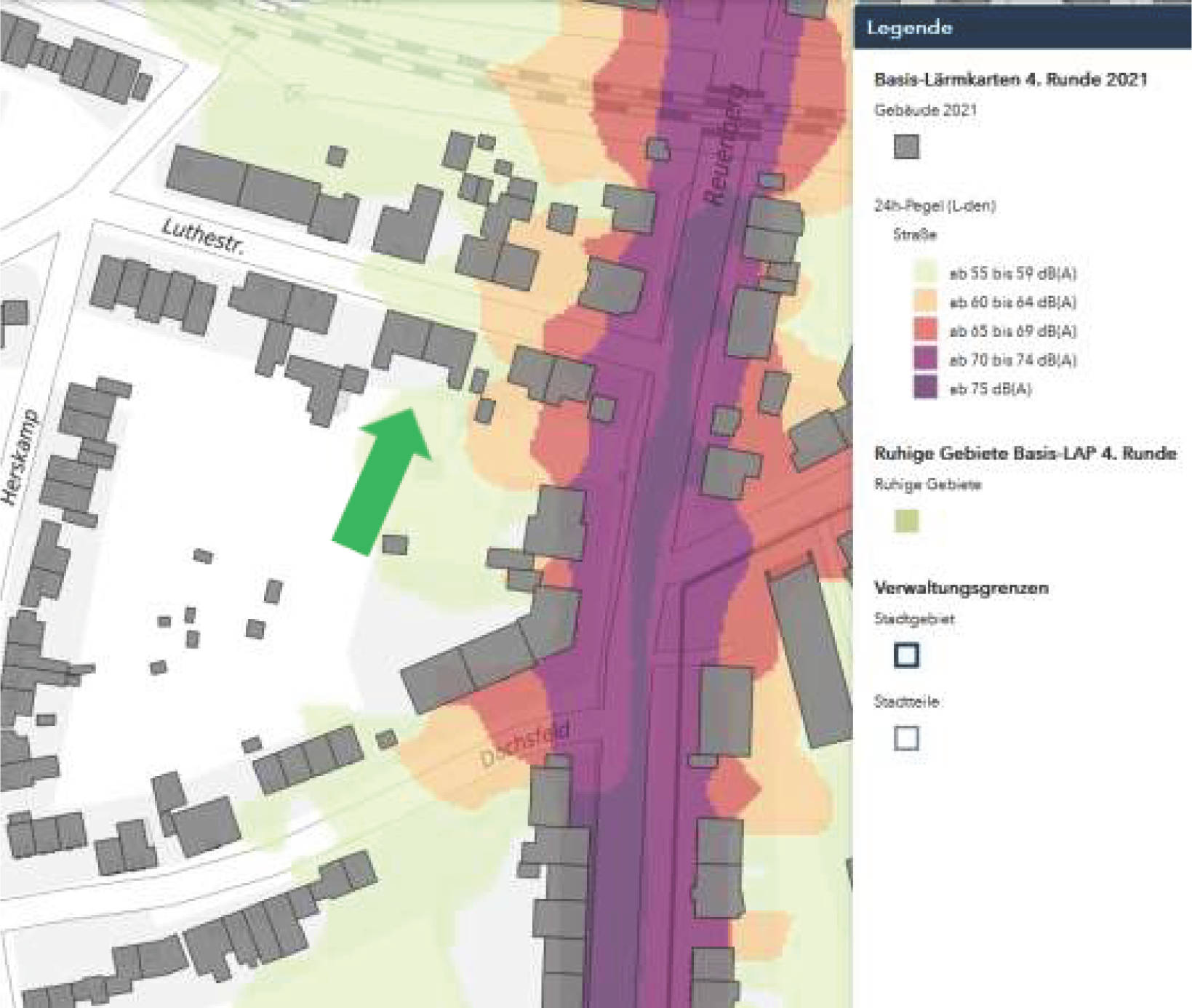Click the ab 75 dB(A) dark purple swatch
The width and height of the screenshot is (1192, 1008).
[x=925, y=388]
